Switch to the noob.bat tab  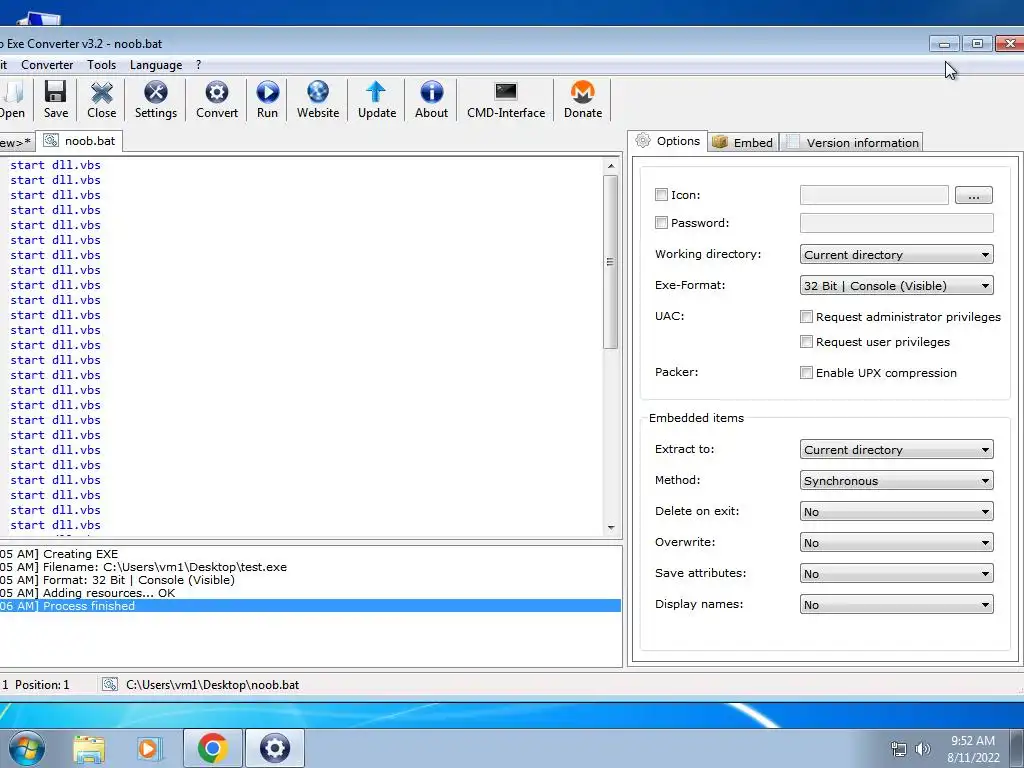79,140
